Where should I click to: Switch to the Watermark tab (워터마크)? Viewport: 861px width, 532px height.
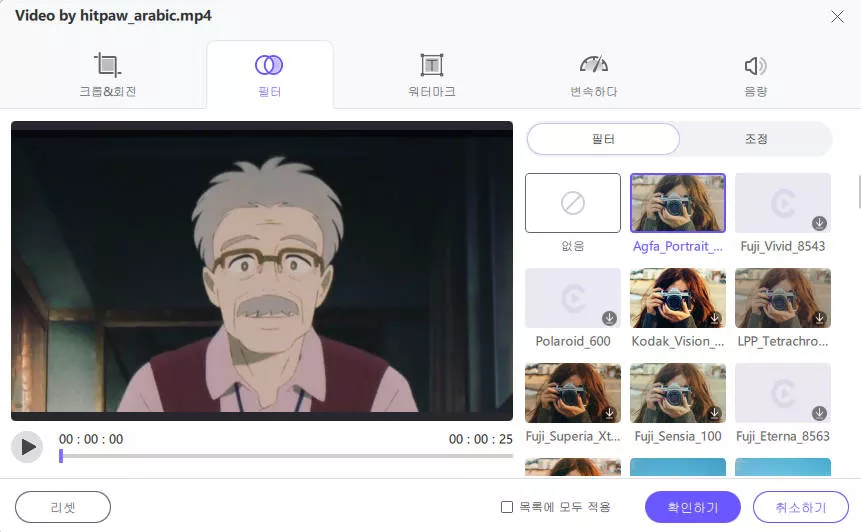click(x=432, y=75)
